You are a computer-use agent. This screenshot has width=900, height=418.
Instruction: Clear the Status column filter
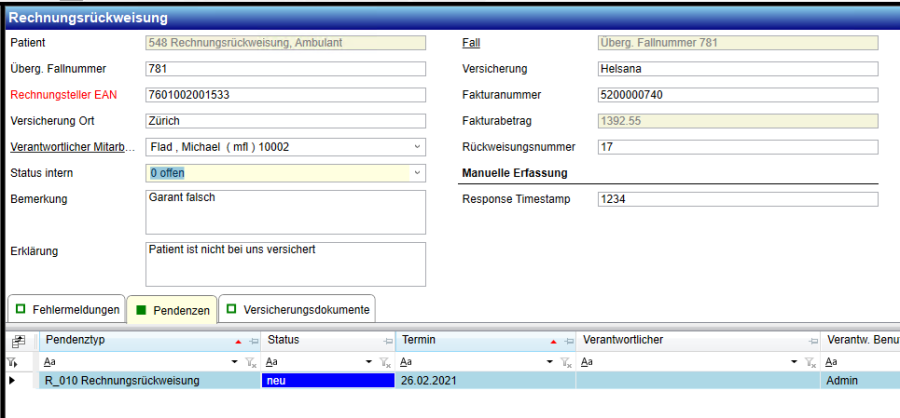[x=385, y=362]
